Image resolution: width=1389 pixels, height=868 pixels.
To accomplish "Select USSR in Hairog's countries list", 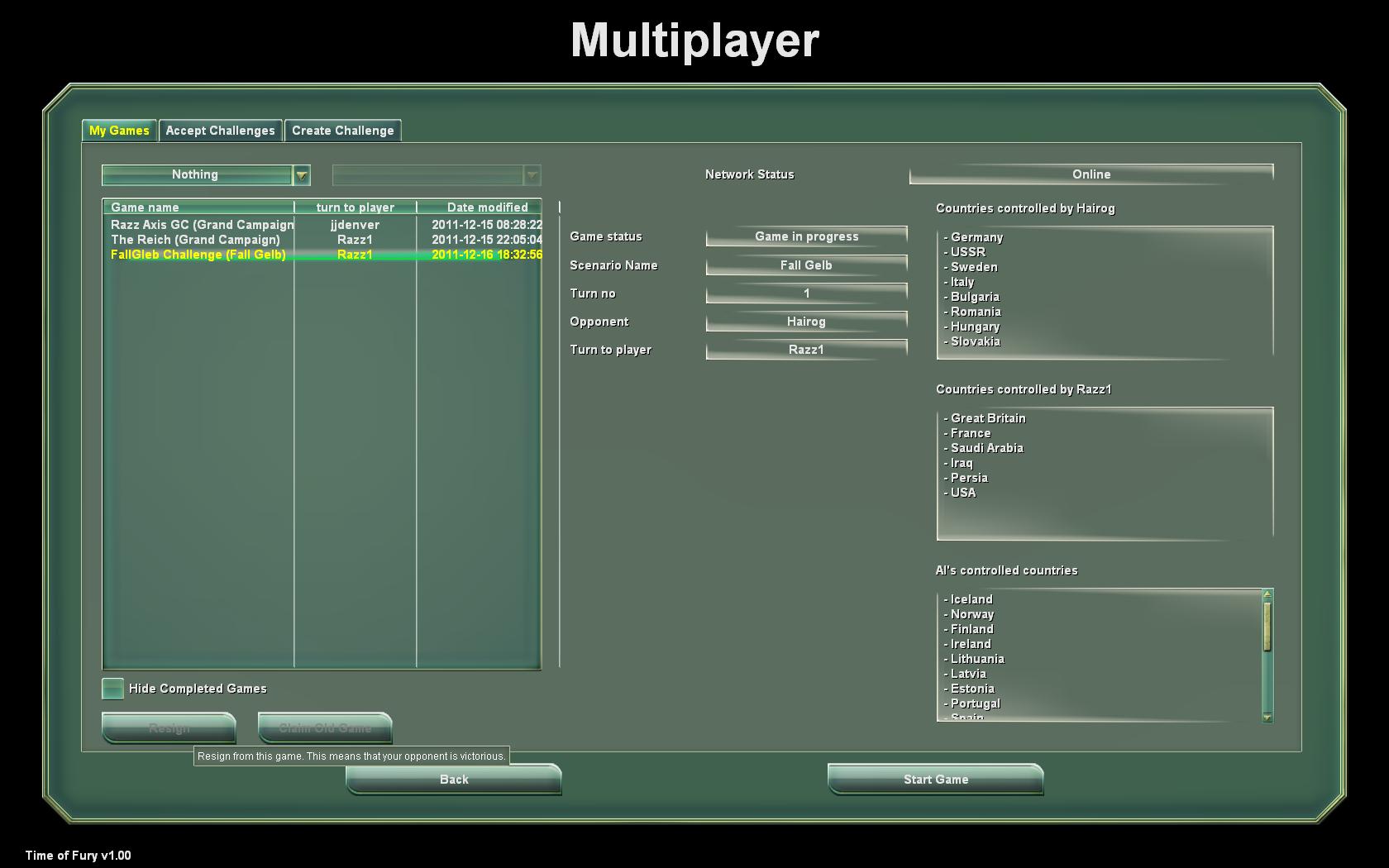I will [964, 252].
